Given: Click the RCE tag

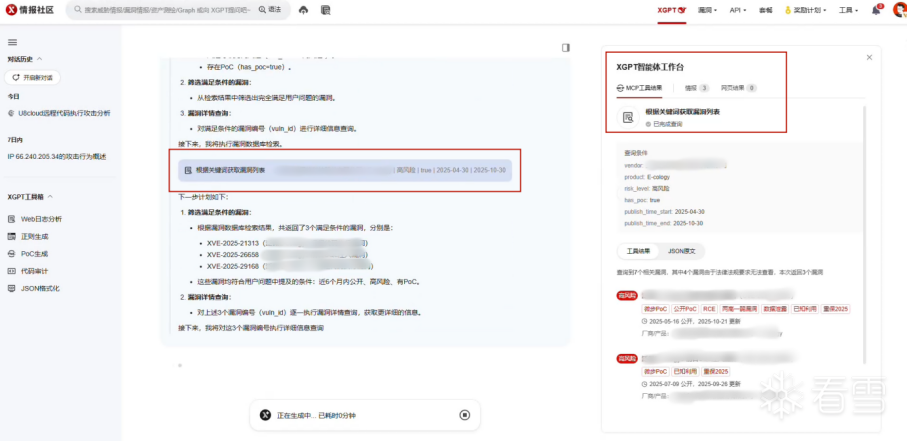Looking at the screenshot, I should 709,310.
